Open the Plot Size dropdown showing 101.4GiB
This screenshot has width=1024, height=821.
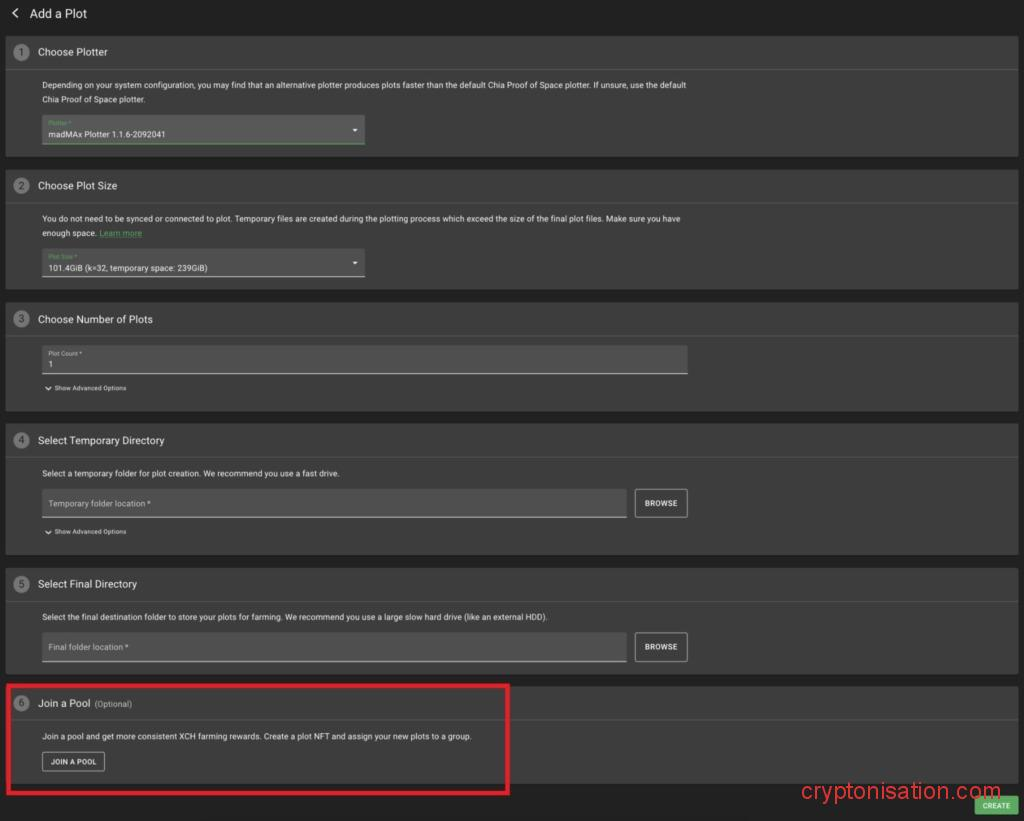pyautogui.click(x=203, y=263)
